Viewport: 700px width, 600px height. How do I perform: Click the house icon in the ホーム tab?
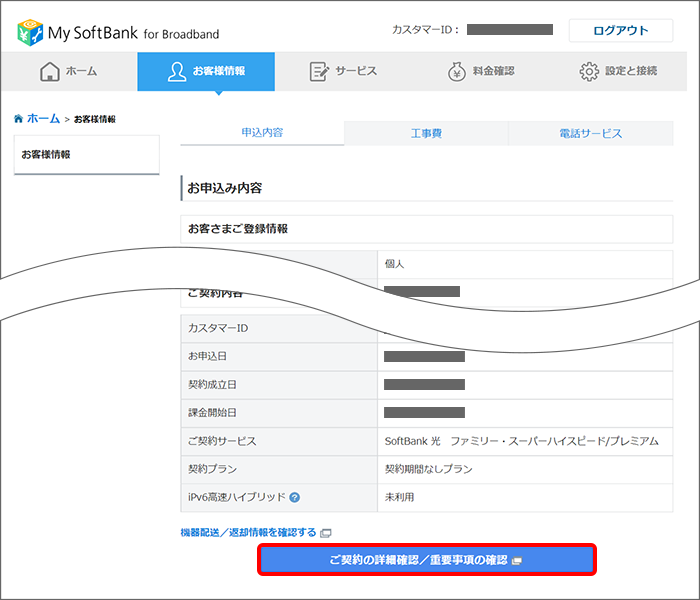click(x=50, y=71)
